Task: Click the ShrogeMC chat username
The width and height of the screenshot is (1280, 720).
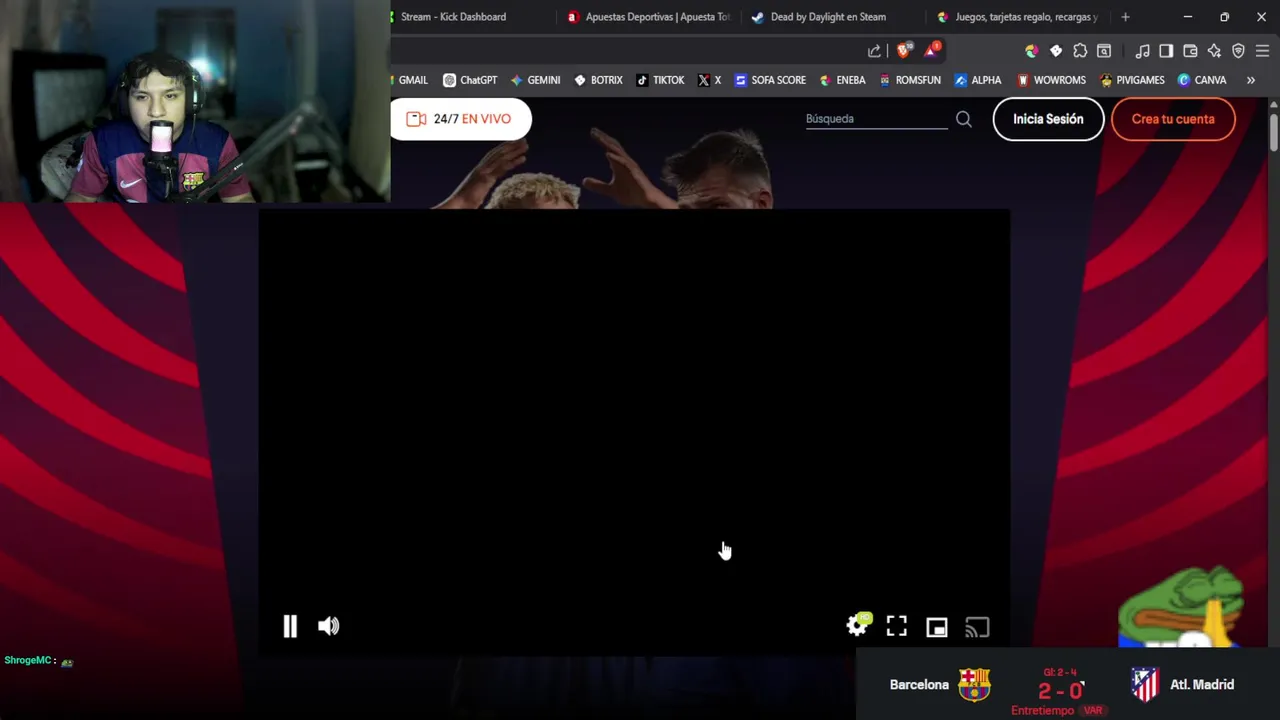Action: click(27, 661)
